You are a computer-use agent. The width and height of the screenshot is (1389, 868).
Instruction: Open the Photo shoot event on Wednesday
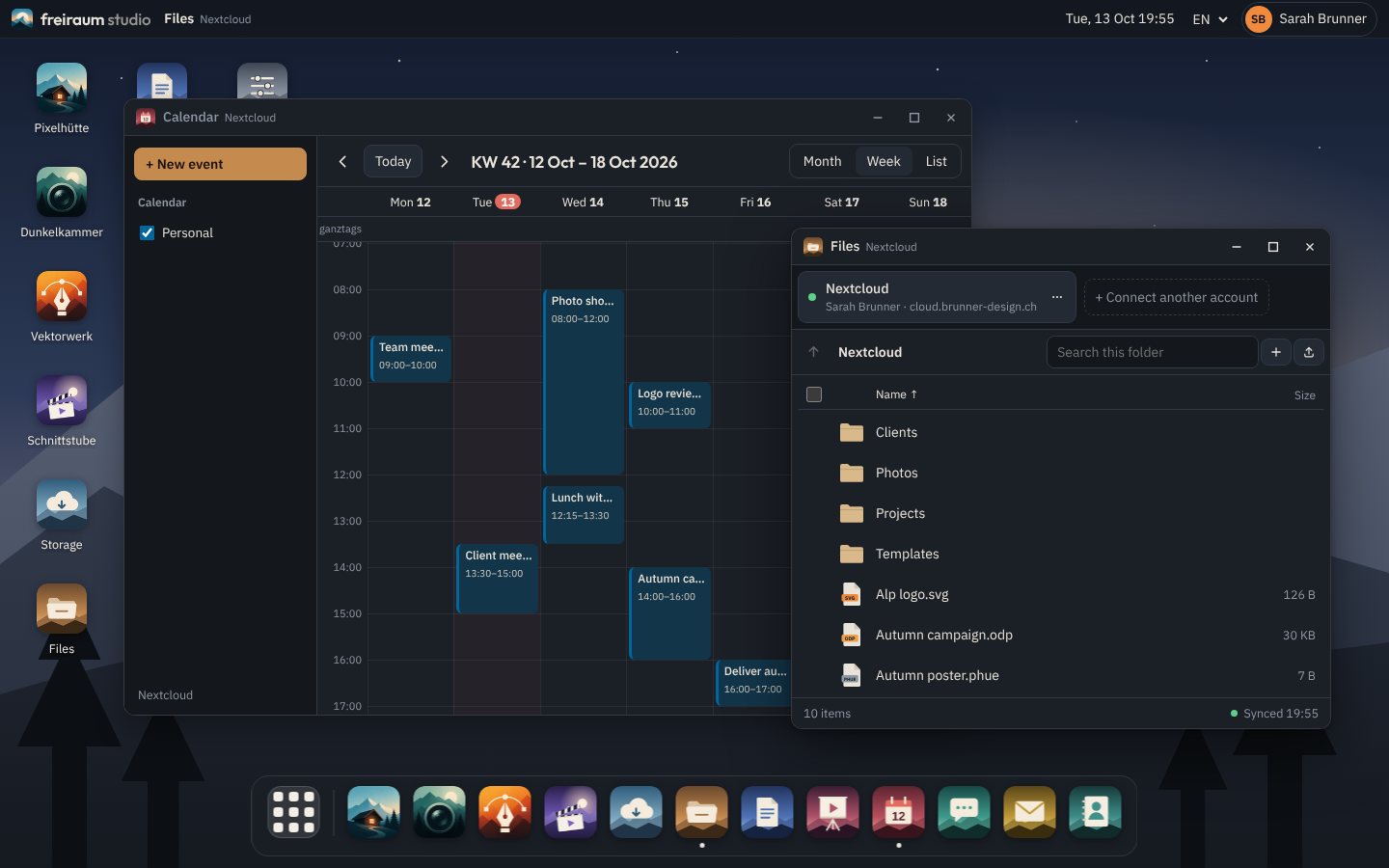tap(583, 382)
